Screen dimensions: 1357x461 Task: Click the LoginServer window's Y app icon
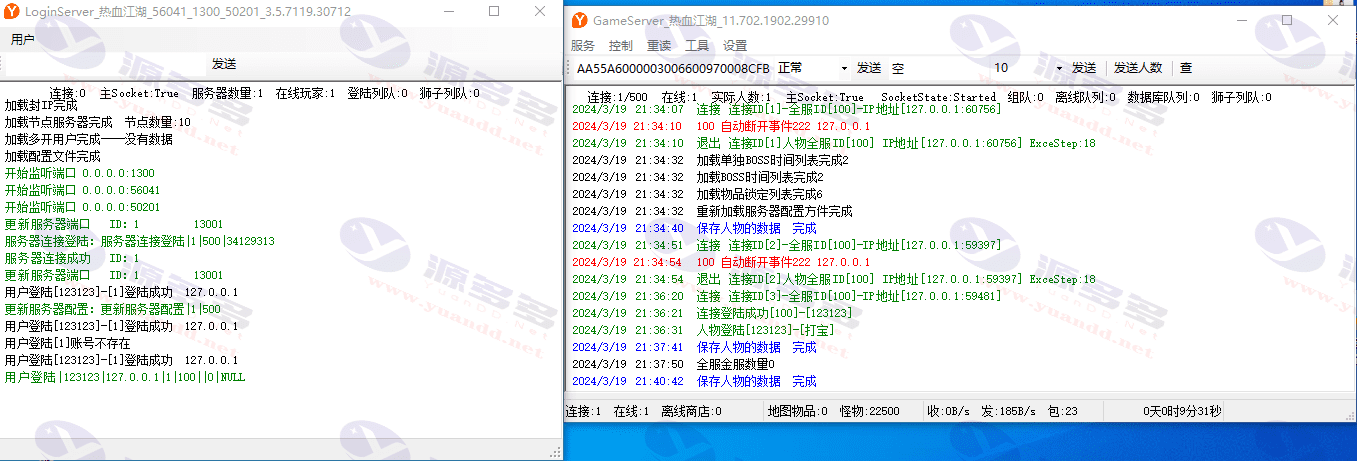click(10, 11)
